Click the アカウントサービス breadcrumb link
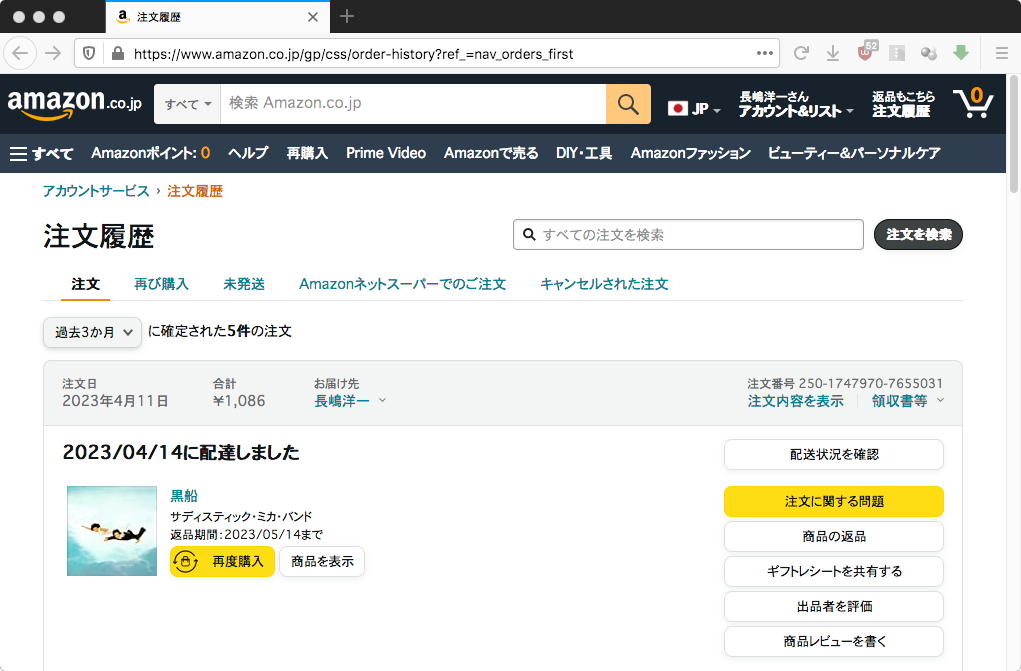1021x671 pixels. [x=96, y=191]
